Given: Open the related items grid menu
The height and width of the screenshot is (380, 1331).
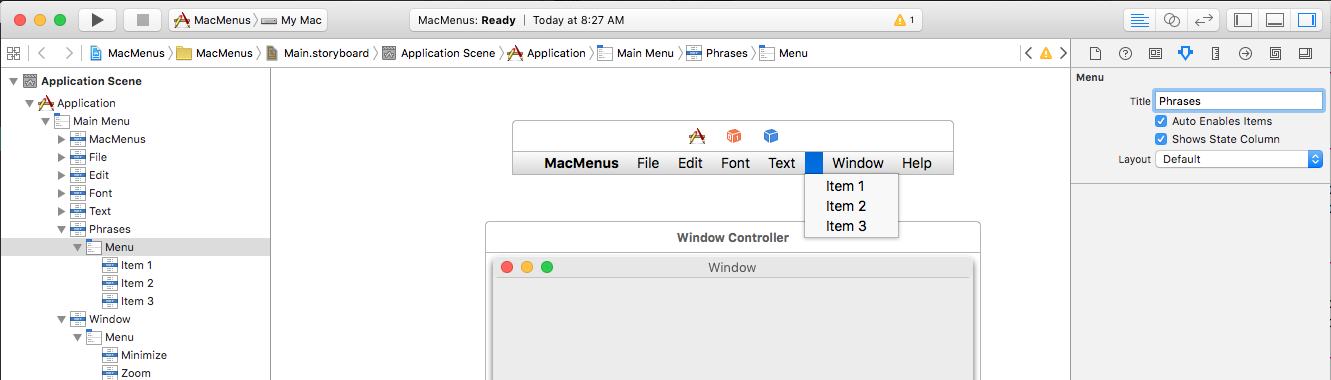Looking at the screenshot, I should click(x=13, y=53).
